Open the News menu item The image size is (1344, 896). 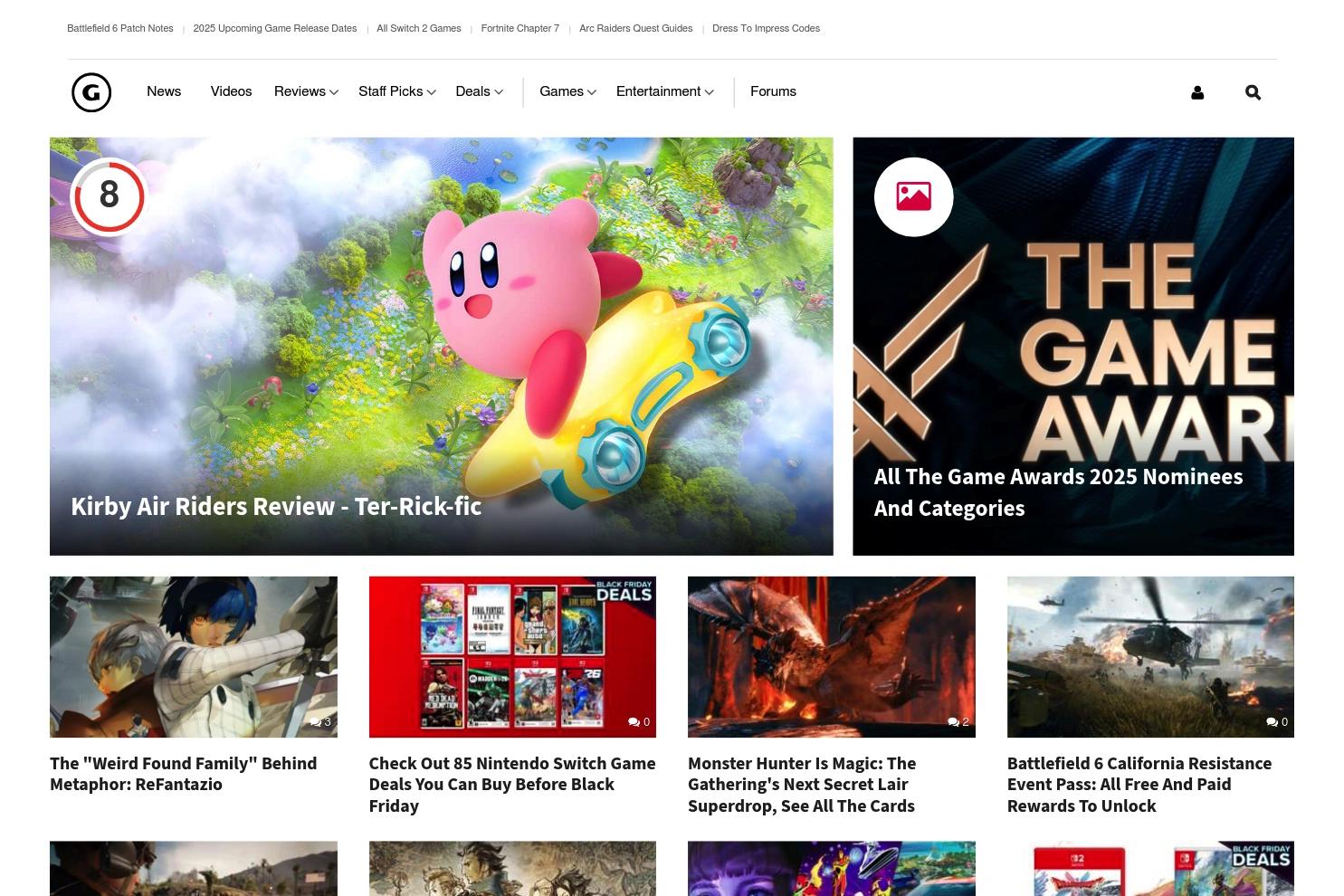coord(164,91)
